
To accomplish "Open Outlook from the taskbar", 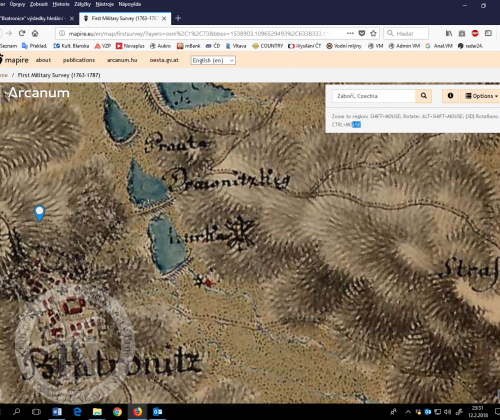I will [157, 412].
